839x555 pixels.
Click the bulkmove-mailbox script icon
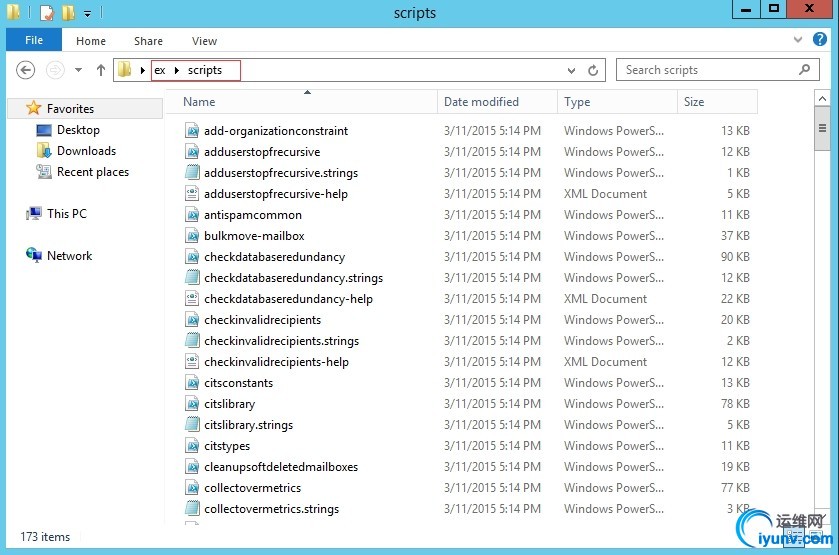[x=192, y=235]
